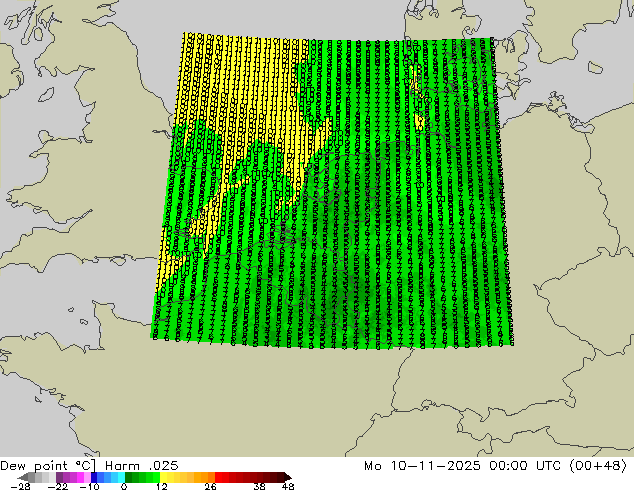Click the 'Mo 10-11-2025 00:00 UTC (00+48)' timestamp
Image resolution: width=634 pixels, height=490 pixels.
click(495, 465)
